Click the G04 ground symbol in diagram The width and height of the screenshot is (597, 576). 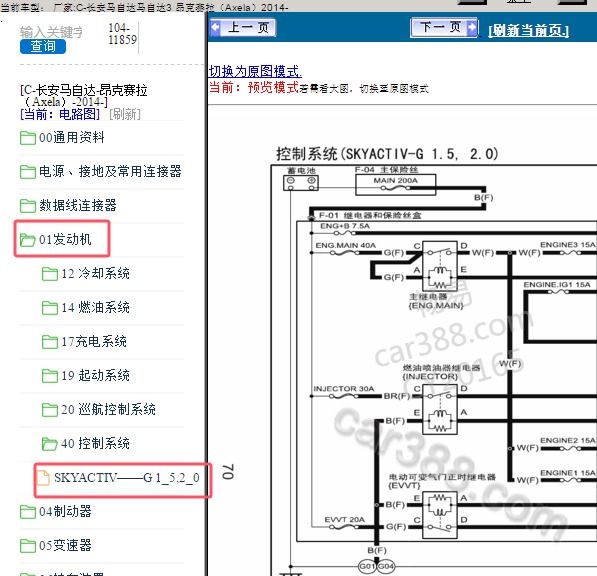[x=386, y=566]
